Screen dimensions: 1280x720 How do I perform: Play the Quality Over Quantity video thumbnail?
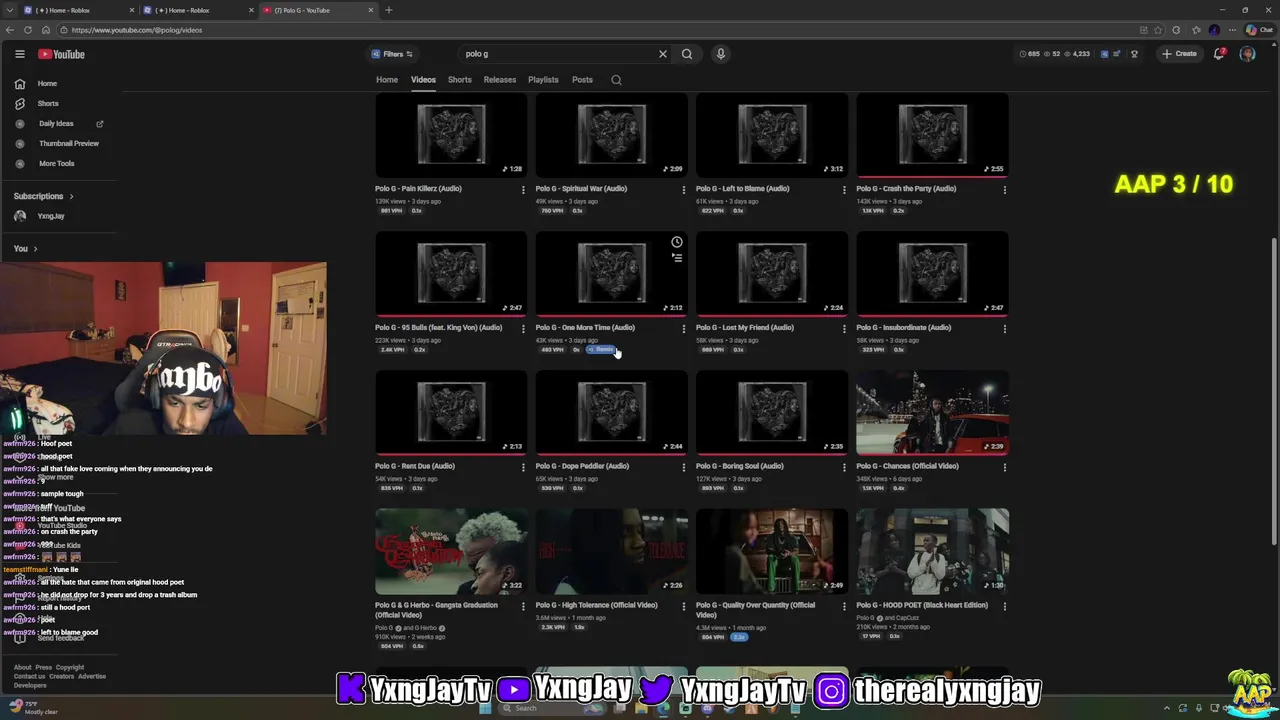772,551
